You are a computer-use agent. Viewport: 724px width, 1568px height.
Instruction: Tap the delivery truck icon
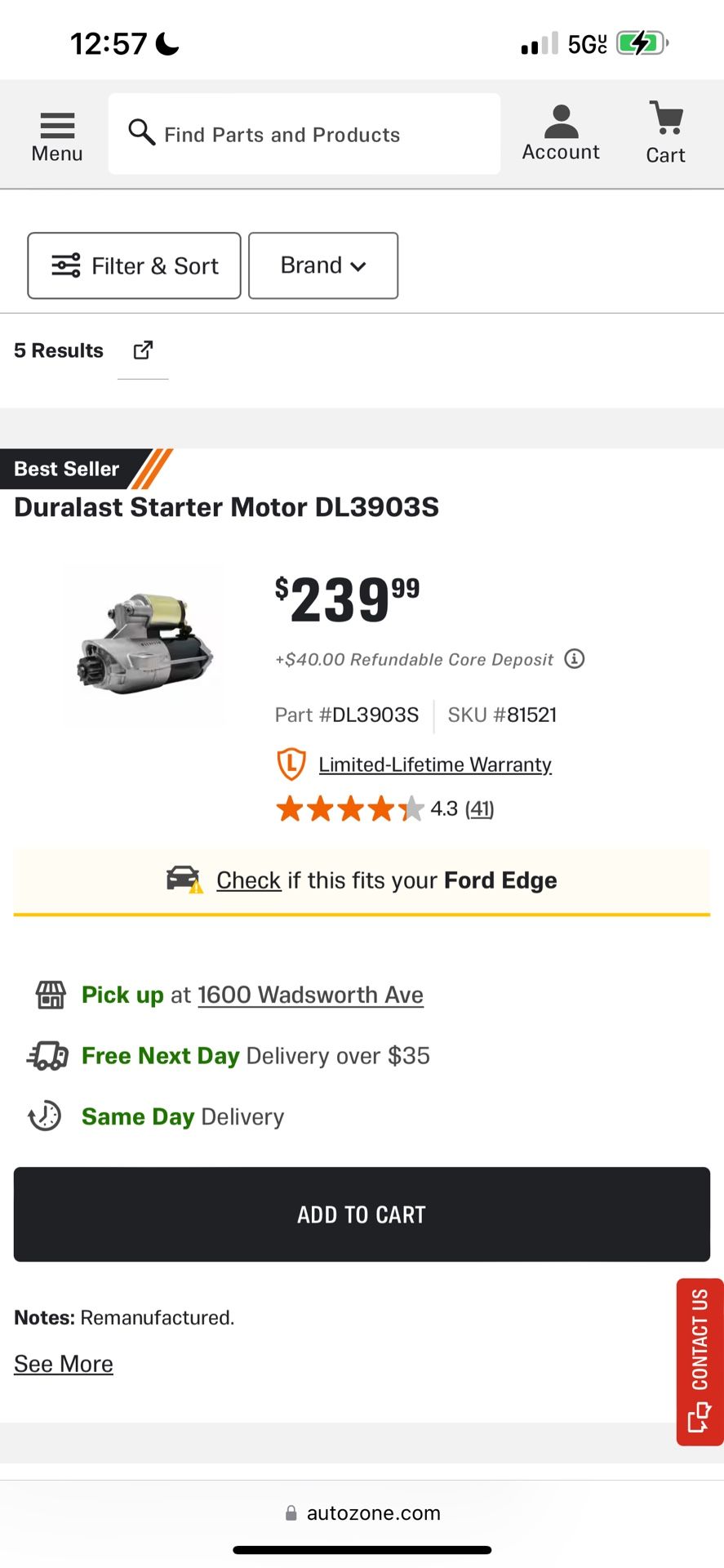(x=48, y=1056)
